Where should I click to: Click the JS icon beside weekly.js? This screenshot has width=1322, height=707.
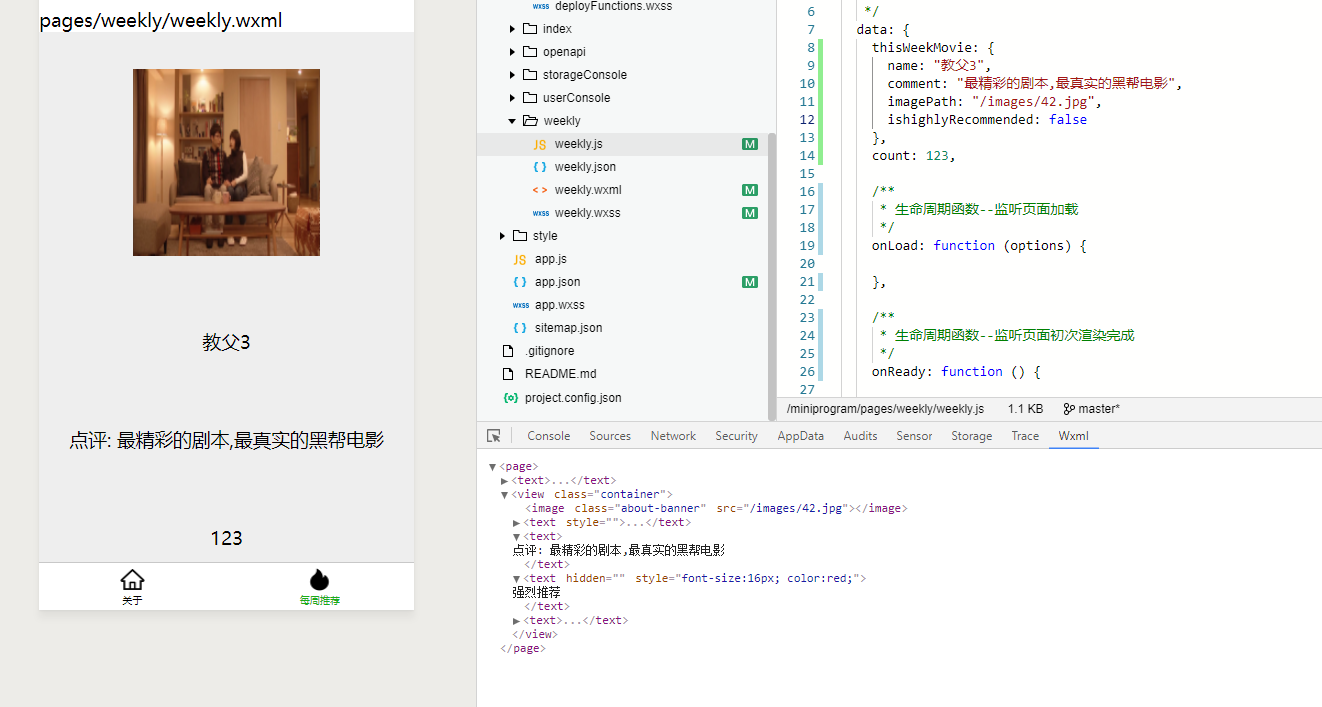540,145
